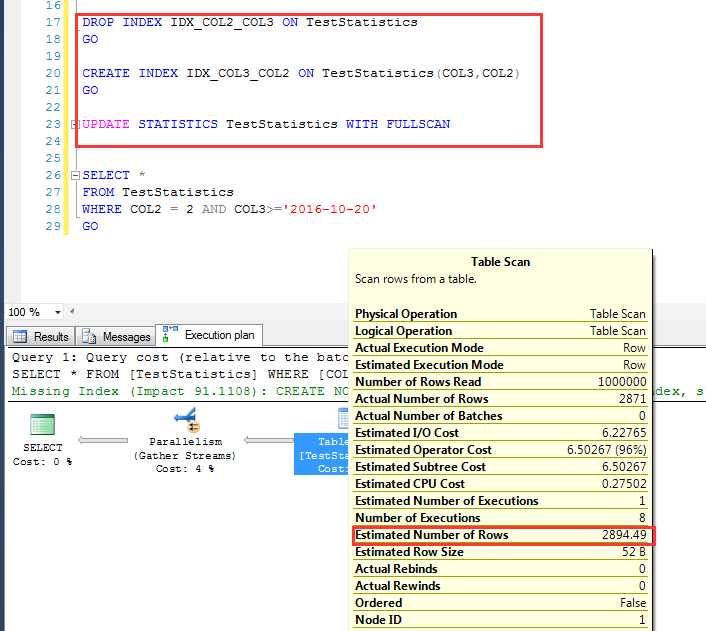
Task: Click the UPDATE STATISTICS WITH FULLSCAN line
Action: tap(266, 124)
